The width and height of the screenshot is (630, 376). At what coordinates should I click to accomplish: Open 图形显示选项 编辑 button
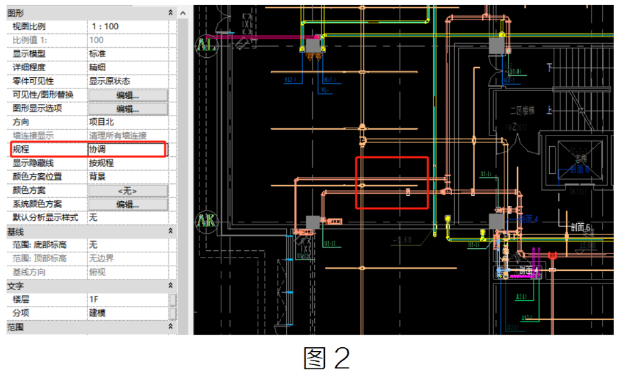128,109
